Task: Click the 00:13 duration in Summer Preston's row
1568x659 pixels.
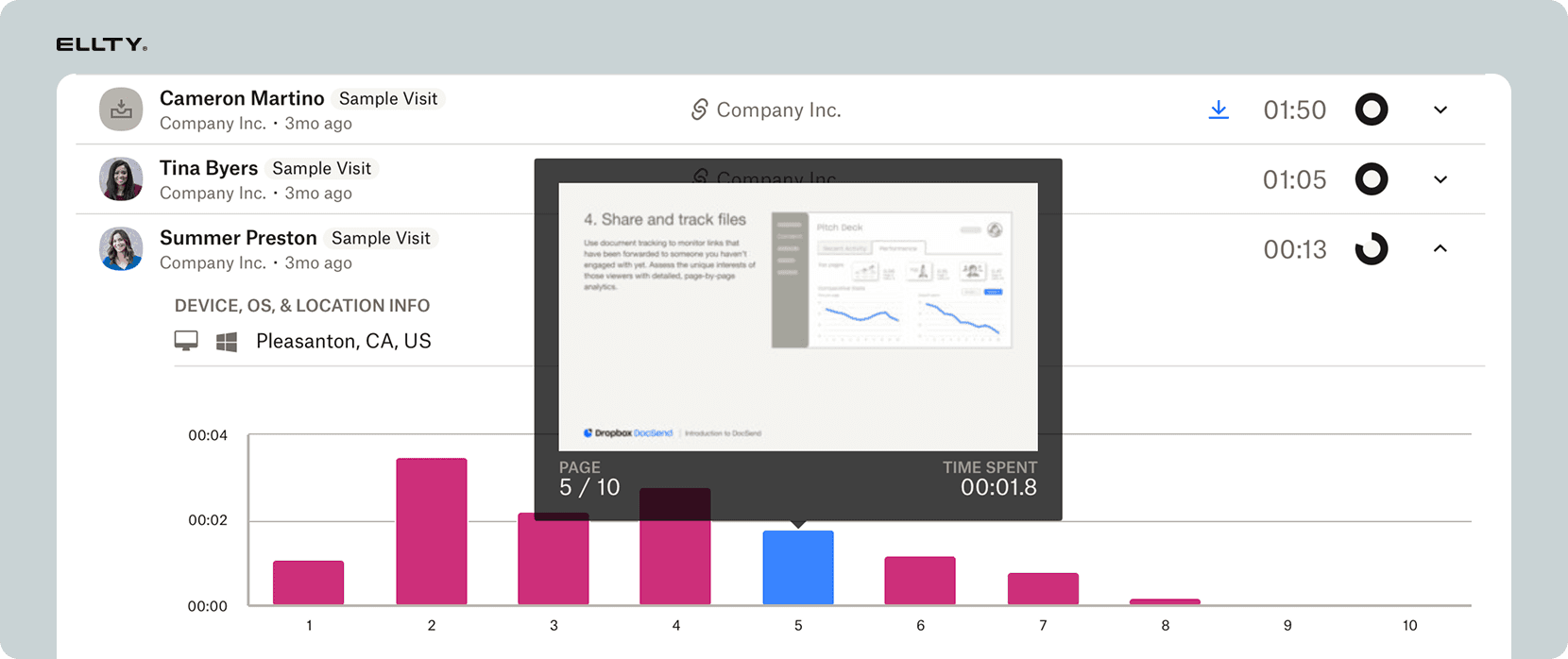Action: pos(1295,249)
